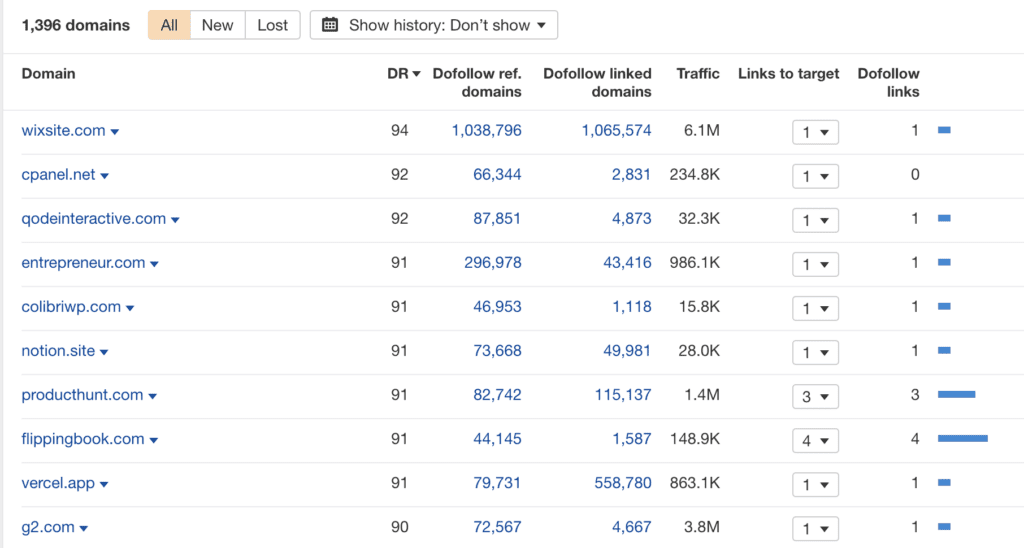Screen dimensions: 1024x548
Task: Expand the caret beside vercel.app
Action: click(x=104, y=485)
